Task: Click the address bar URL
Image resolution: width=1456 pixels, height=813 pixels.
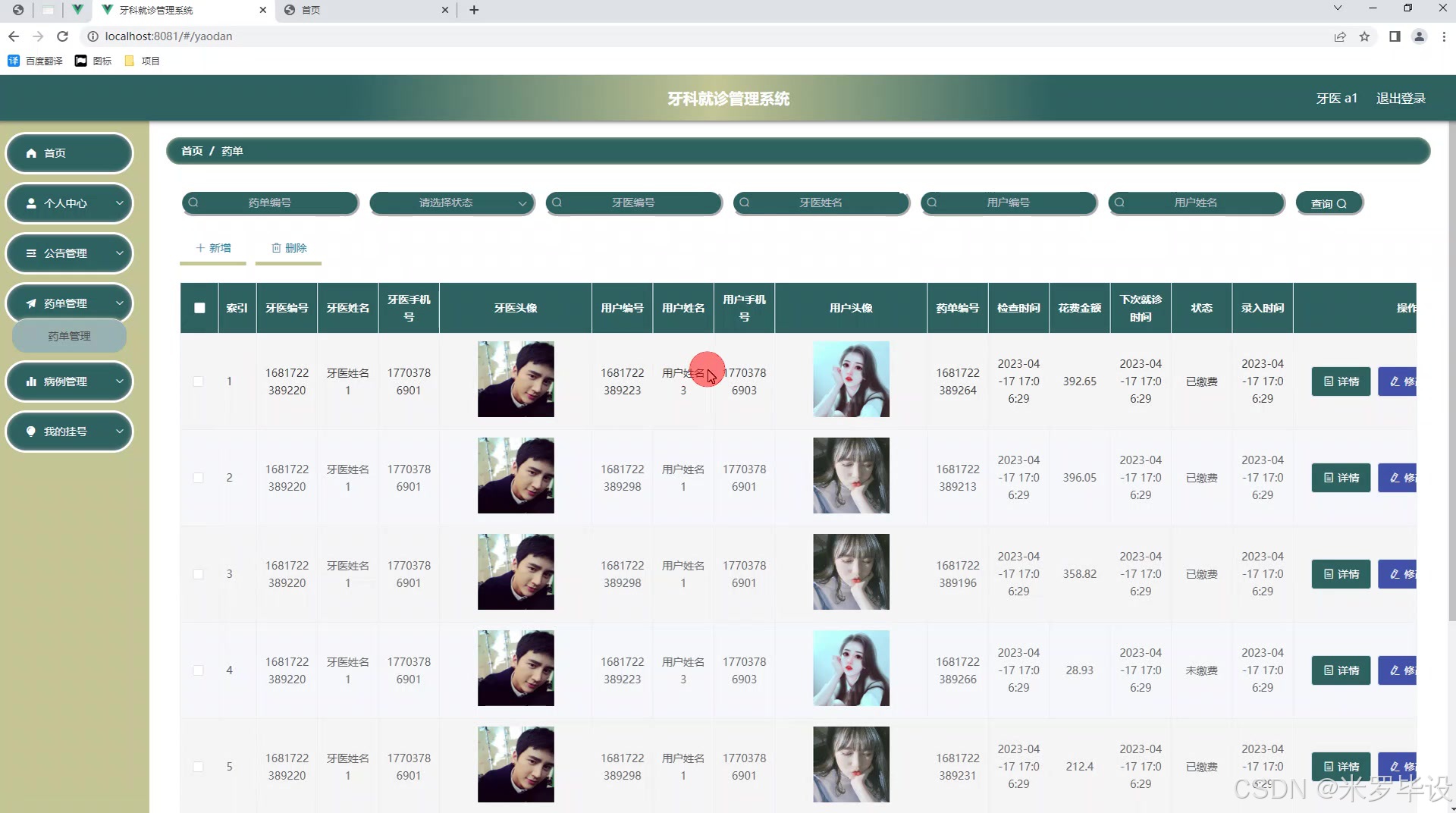Action: click(x=168, y=36)
